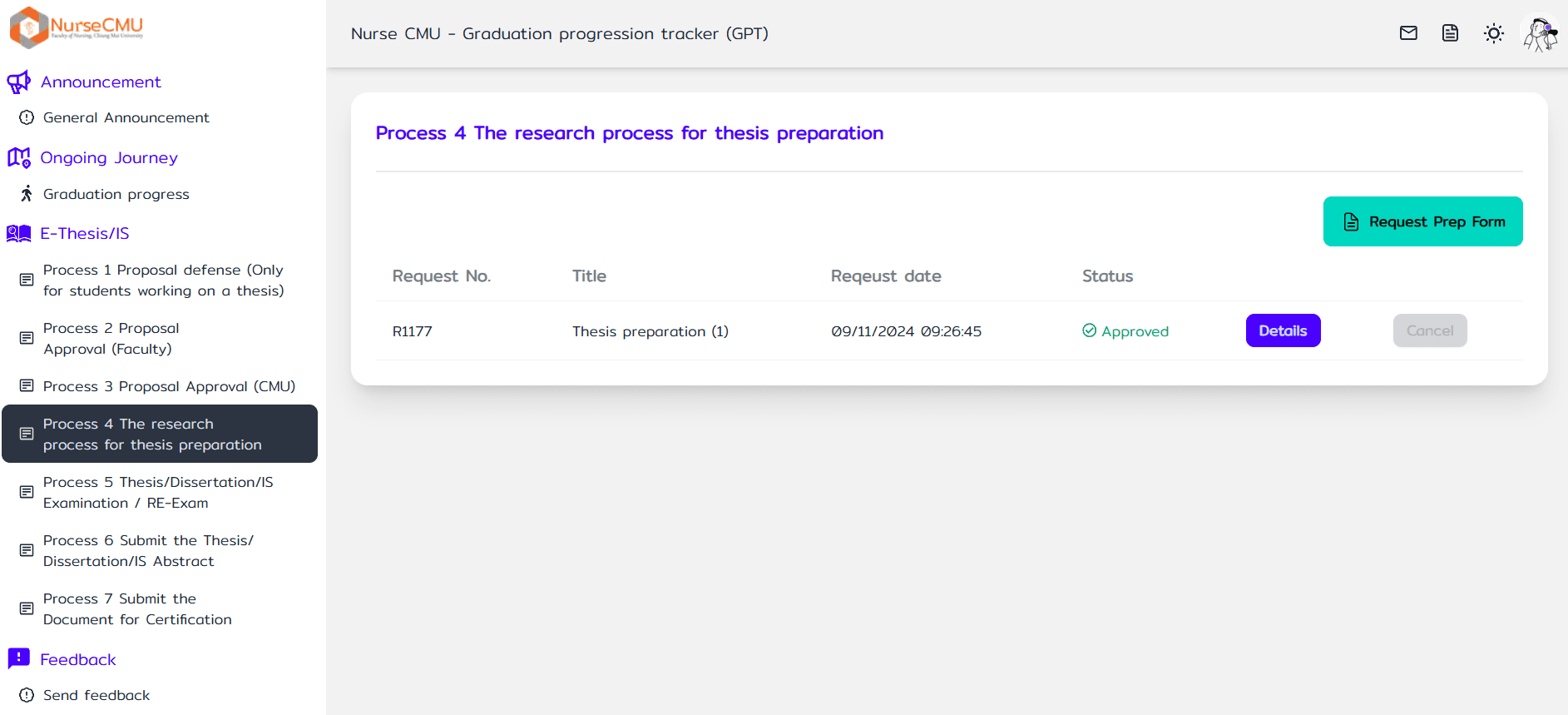Image resolution: width=1568 pixels, height=715 pixels.
Task: Click the Ongoing Journey map icon
Action: pos(18,158)
